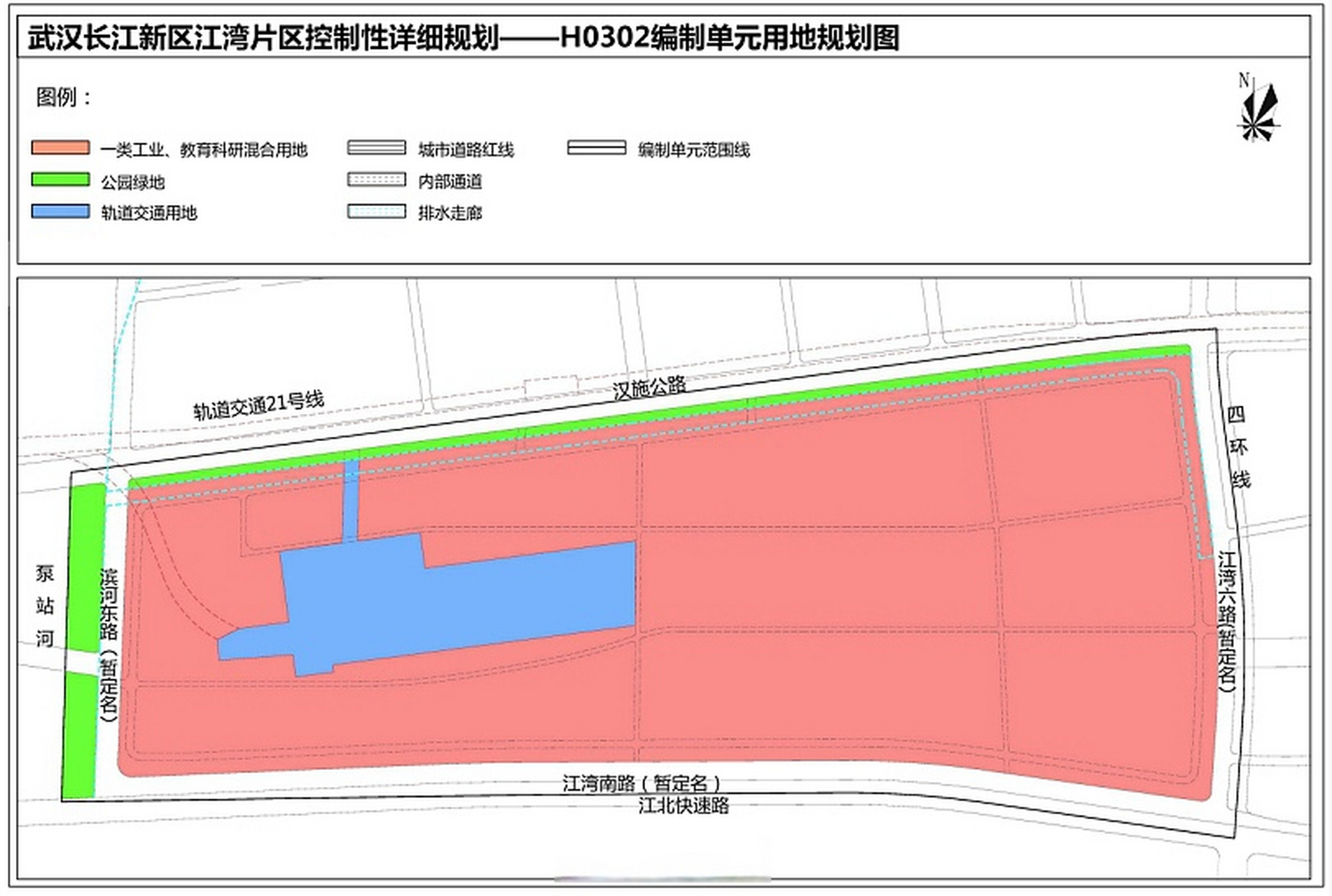Click the 轨道交通21号线 map label

pyautogui.click(x=258, y=405)
